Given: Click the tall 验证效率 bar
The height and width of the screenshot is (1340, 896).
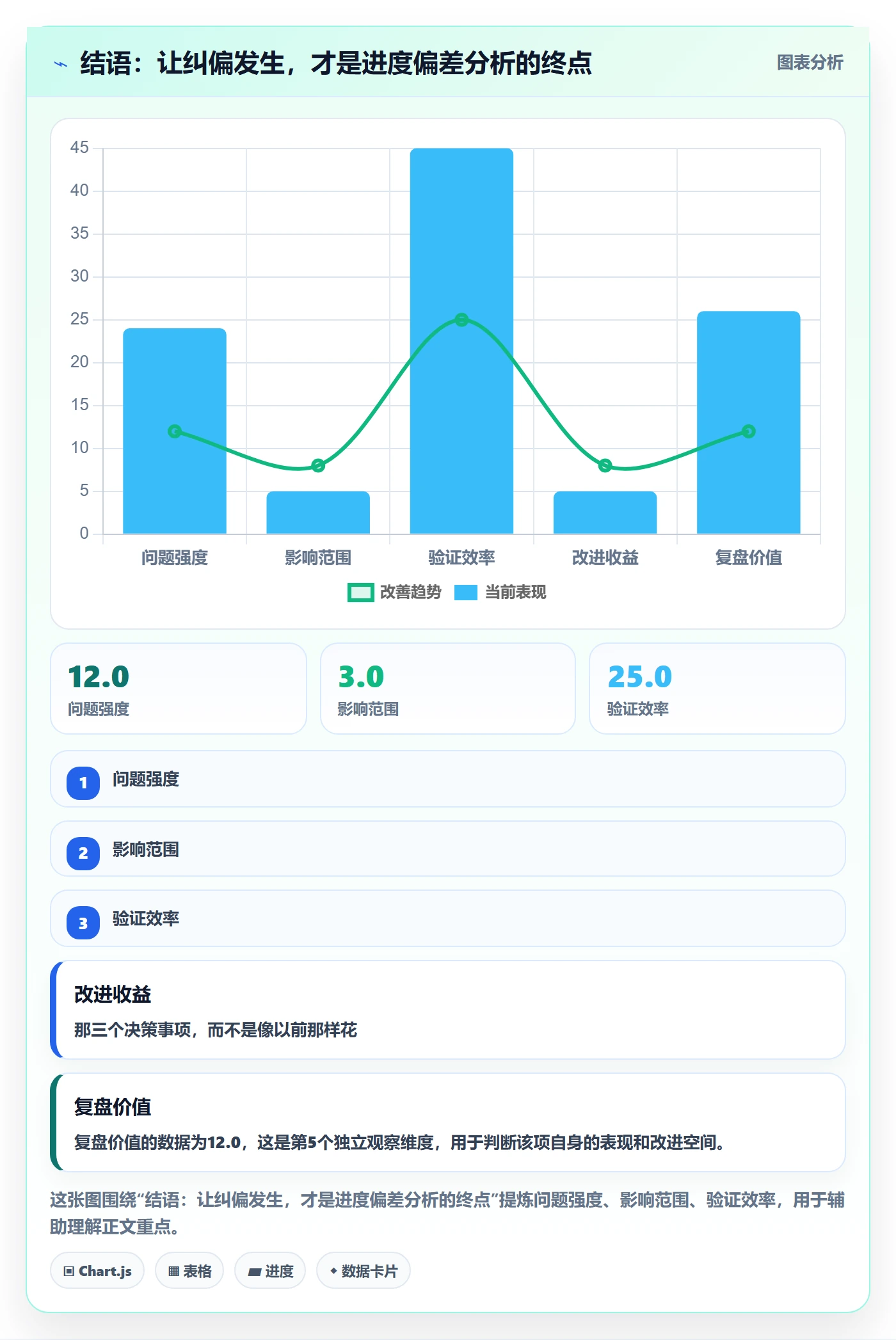Looking at the screenshot, I should pyautogui.click(x=461, y=340).
